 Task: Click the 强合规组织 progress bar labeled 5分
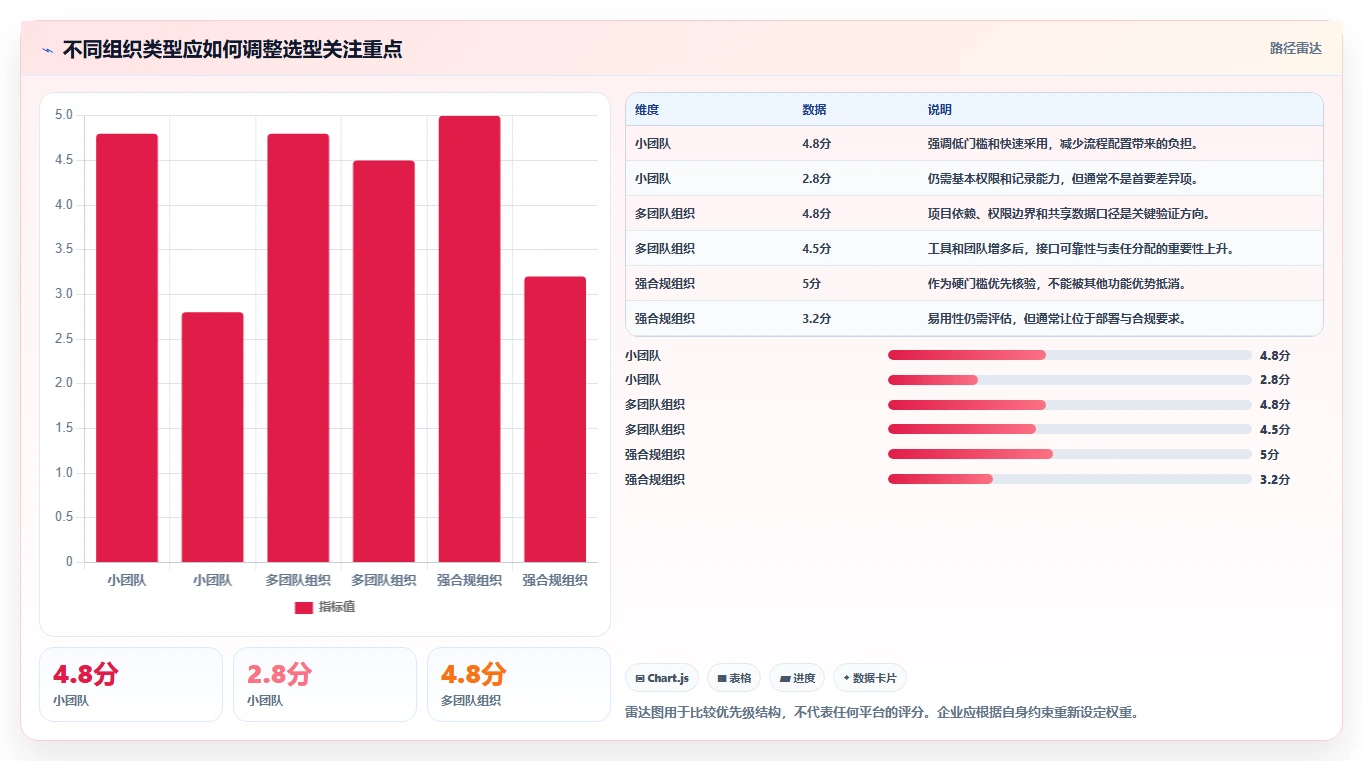coord(1070,455)
